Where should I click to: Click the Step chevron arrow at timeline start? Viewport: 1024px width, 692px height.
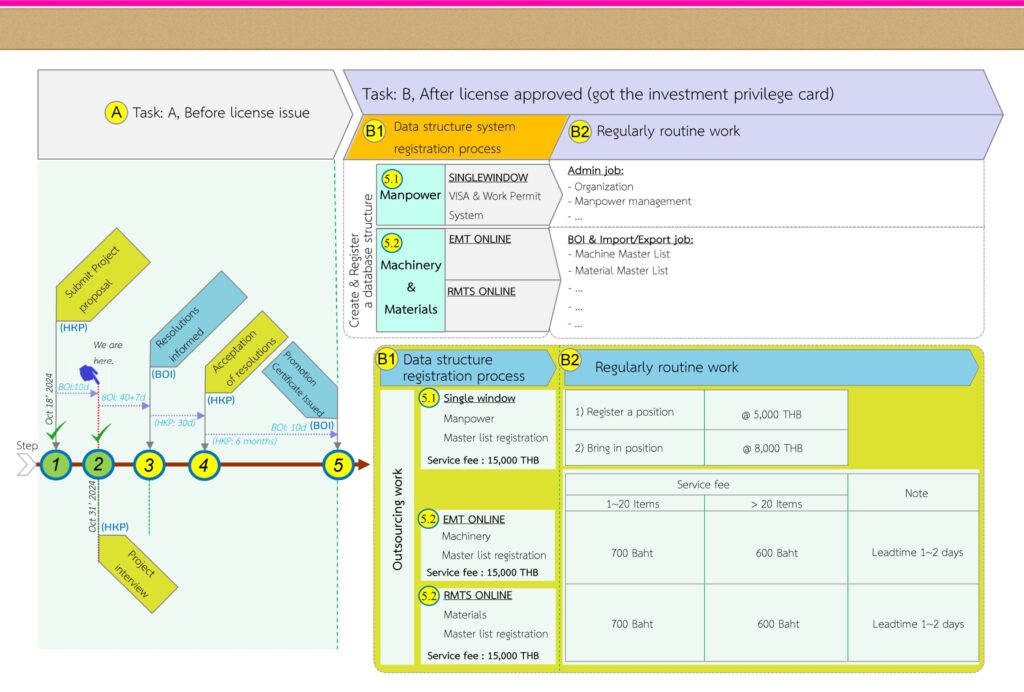click(x=26, y=465)
